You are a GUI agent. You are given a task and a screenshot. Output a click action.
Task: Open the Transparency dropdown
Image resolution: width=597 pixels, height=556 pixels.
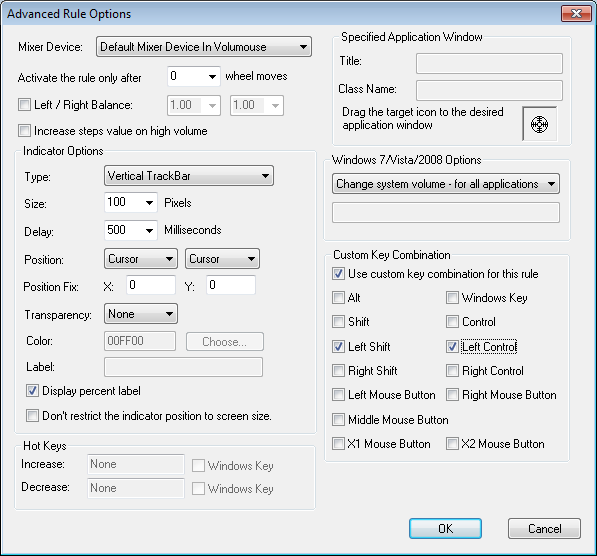[141, 314]
